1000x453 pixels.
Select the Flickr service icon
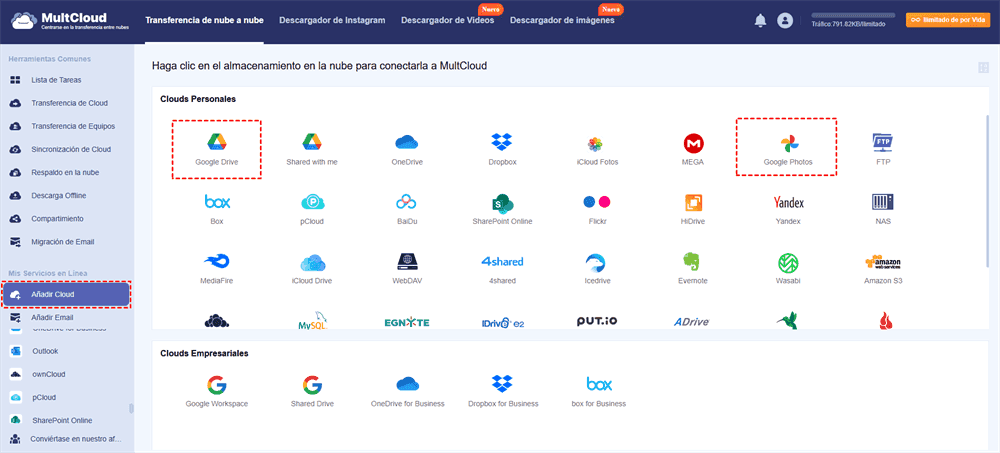(597, 202)
